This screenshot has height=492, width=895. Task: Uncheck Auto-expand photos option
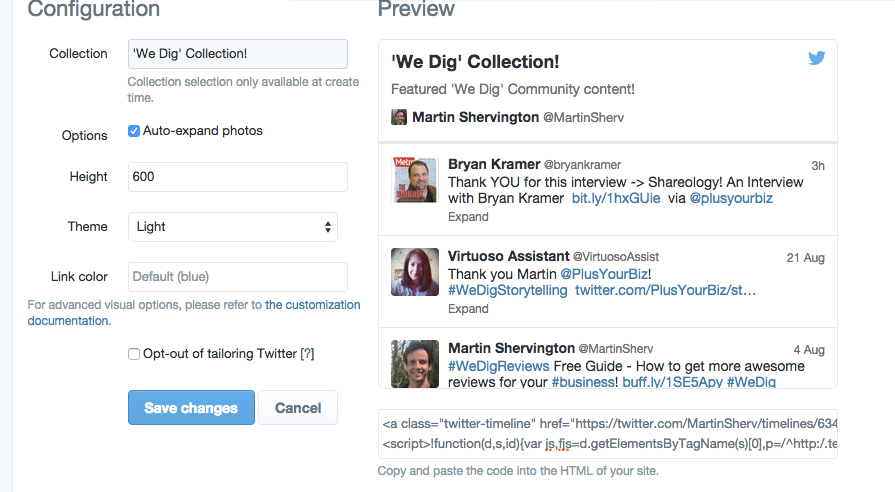point(134,131)
